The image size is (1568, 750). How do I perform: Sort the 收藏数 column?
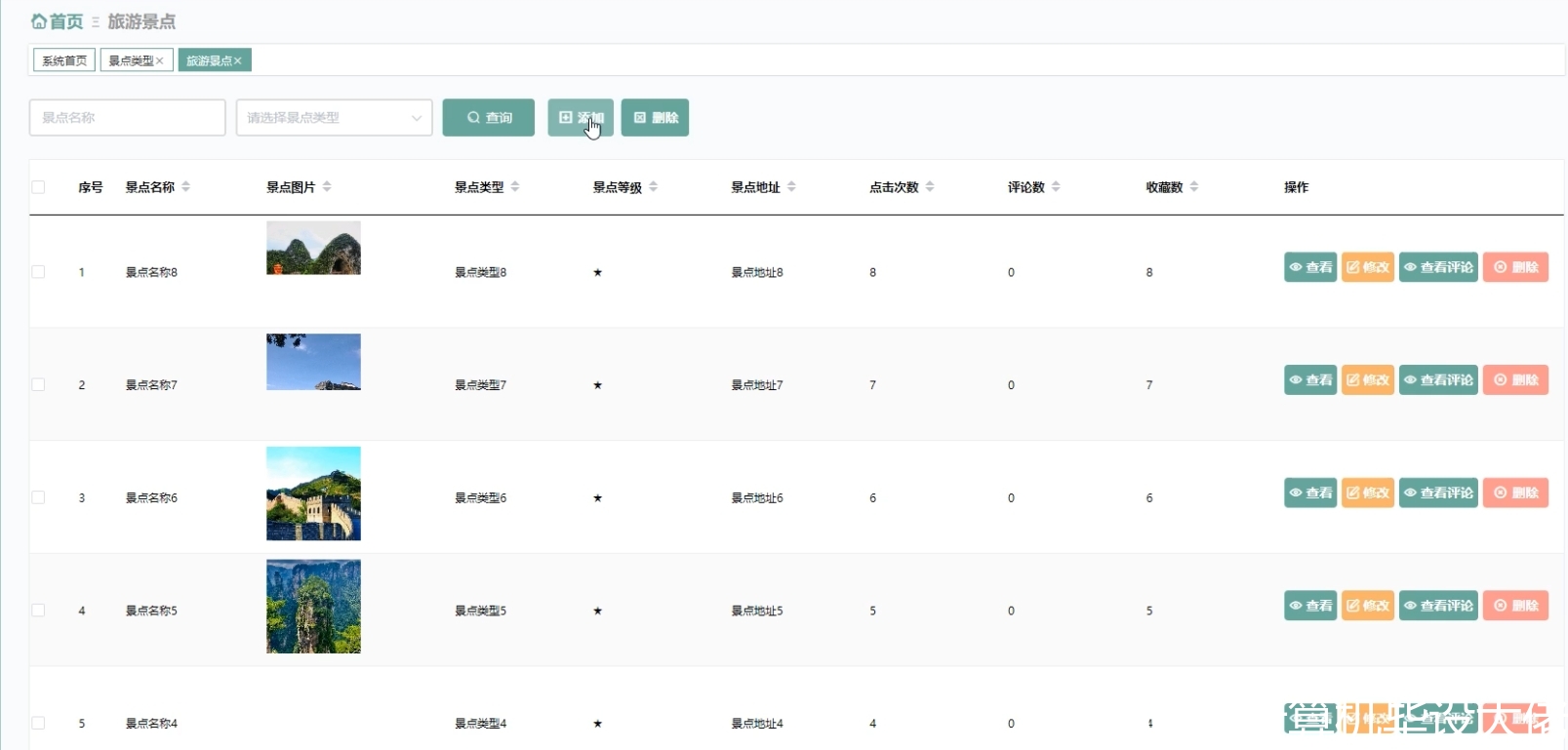click(x=1194, y=186)
